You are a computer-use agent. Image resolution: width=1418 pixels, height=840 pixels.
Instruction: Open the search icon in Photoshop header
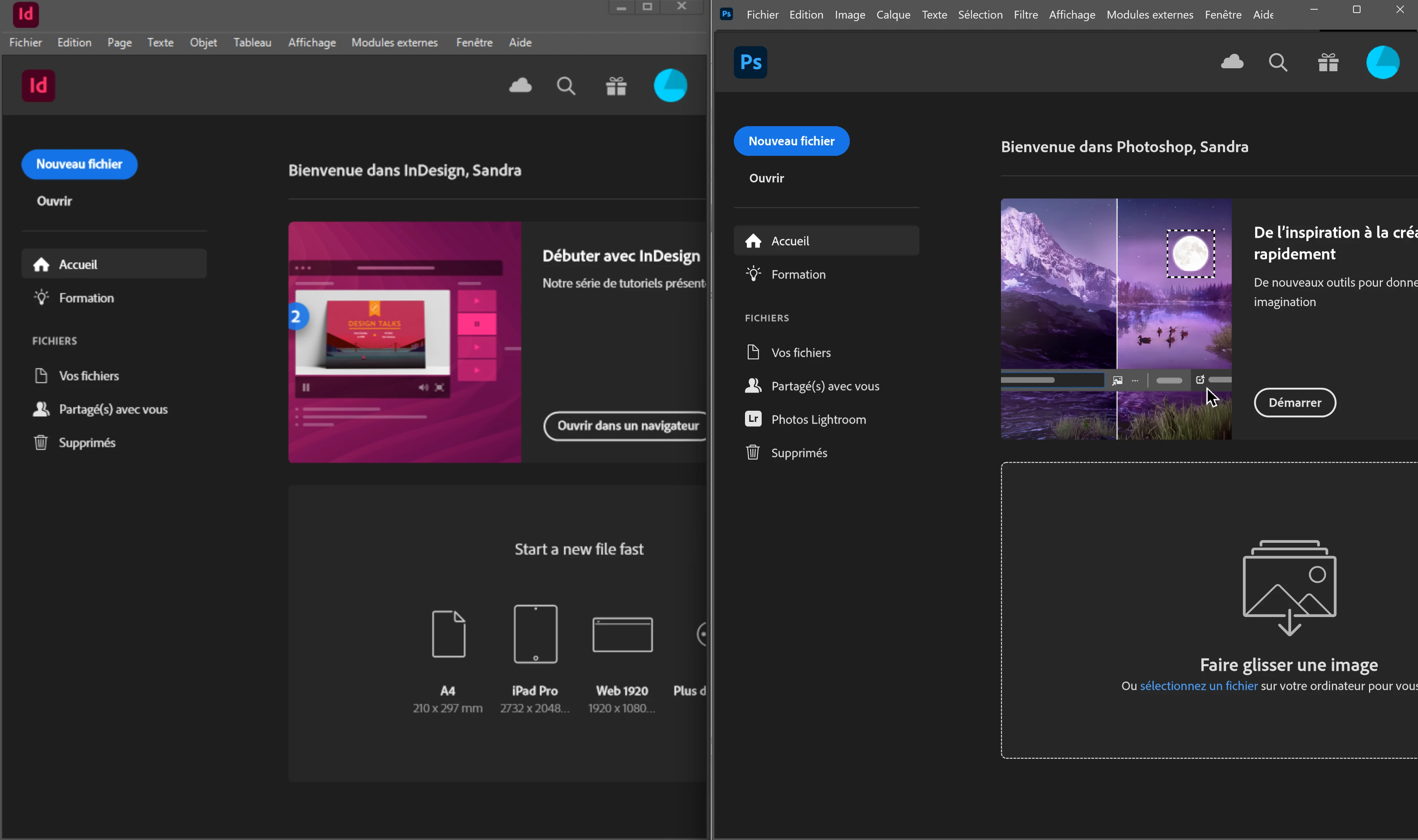click(1278, 62)
